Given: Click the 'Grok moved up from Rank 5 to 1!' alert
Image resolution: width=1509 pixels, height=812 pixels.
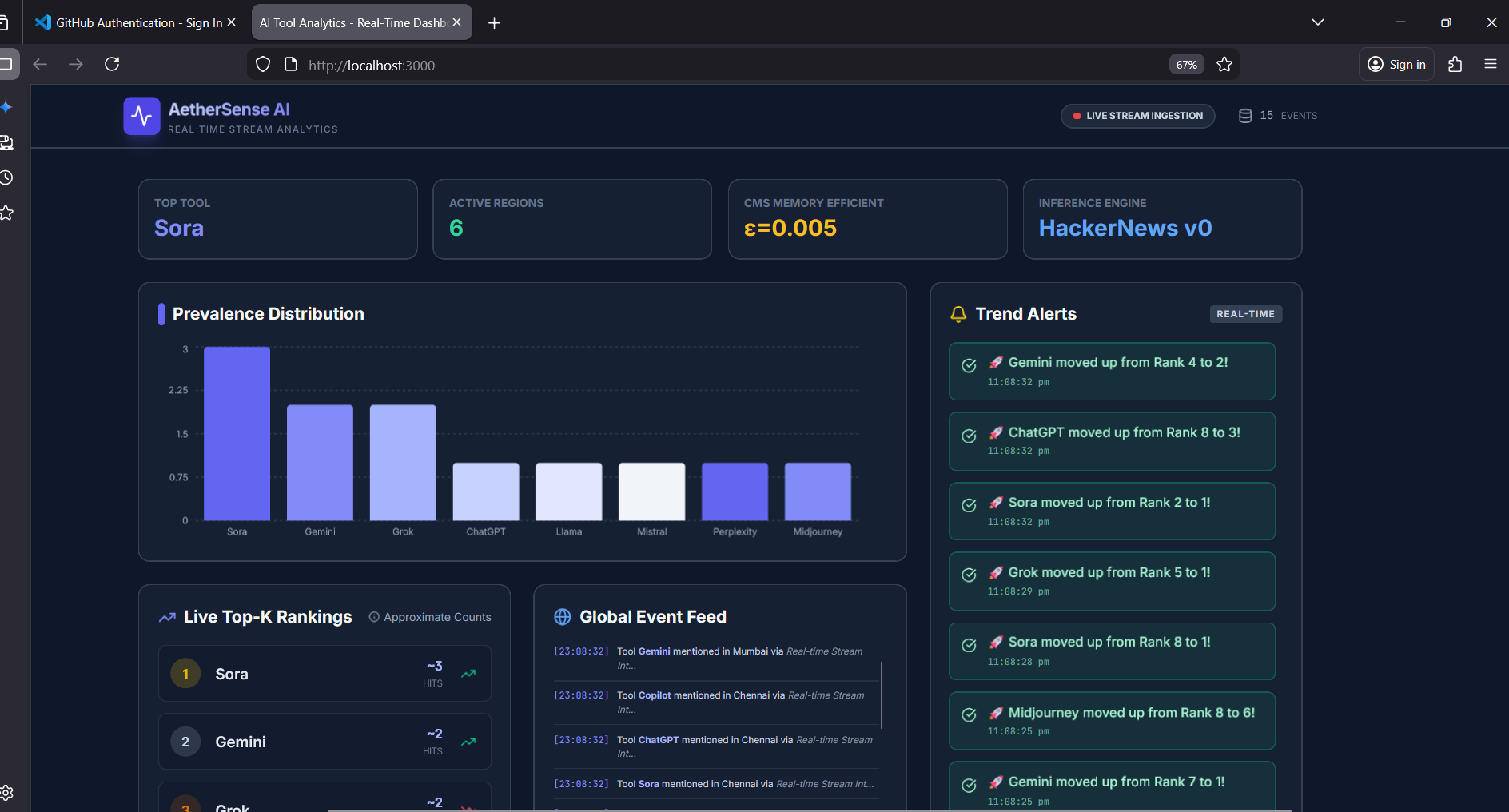Looking at the screenshot, I should (1112, 581).
